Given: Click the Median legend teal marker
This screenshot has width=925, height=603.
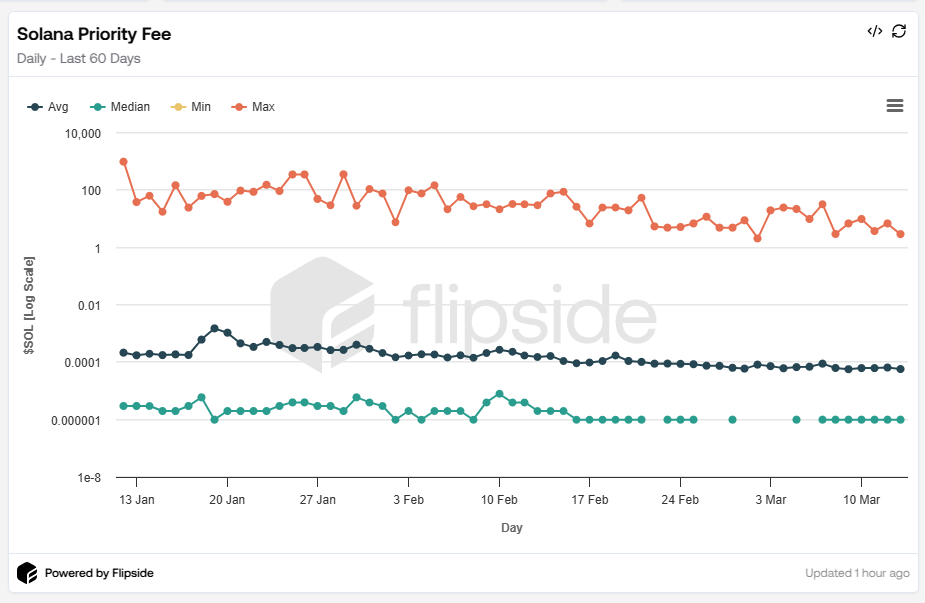Looking at the screenshot, I should (97, 107).
